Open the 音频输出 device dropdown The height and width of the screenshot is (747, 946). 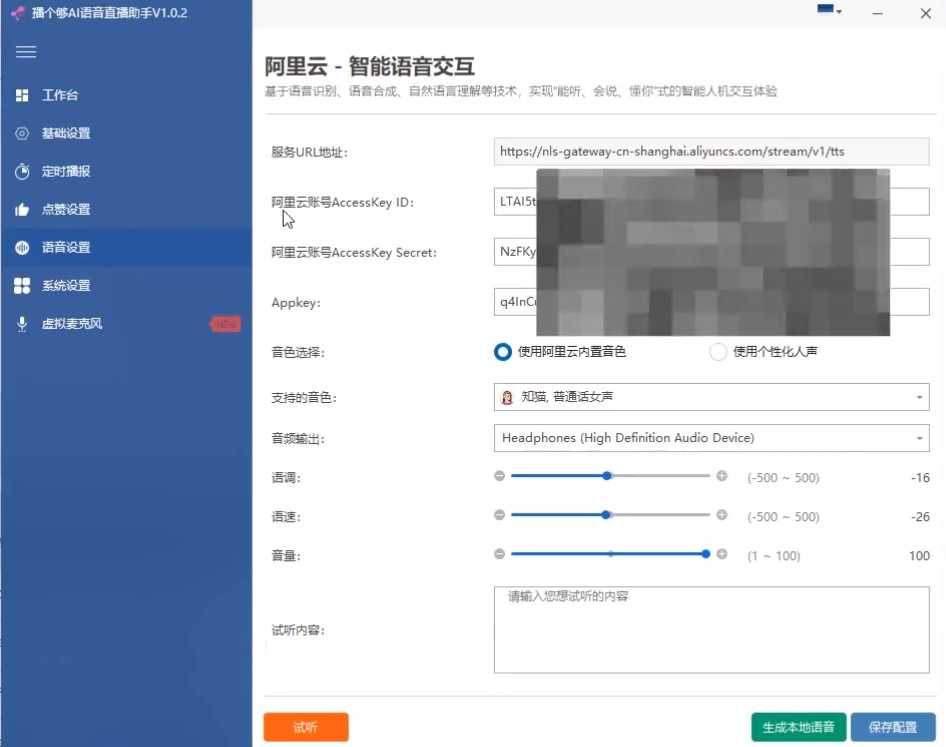click(711, 438)
